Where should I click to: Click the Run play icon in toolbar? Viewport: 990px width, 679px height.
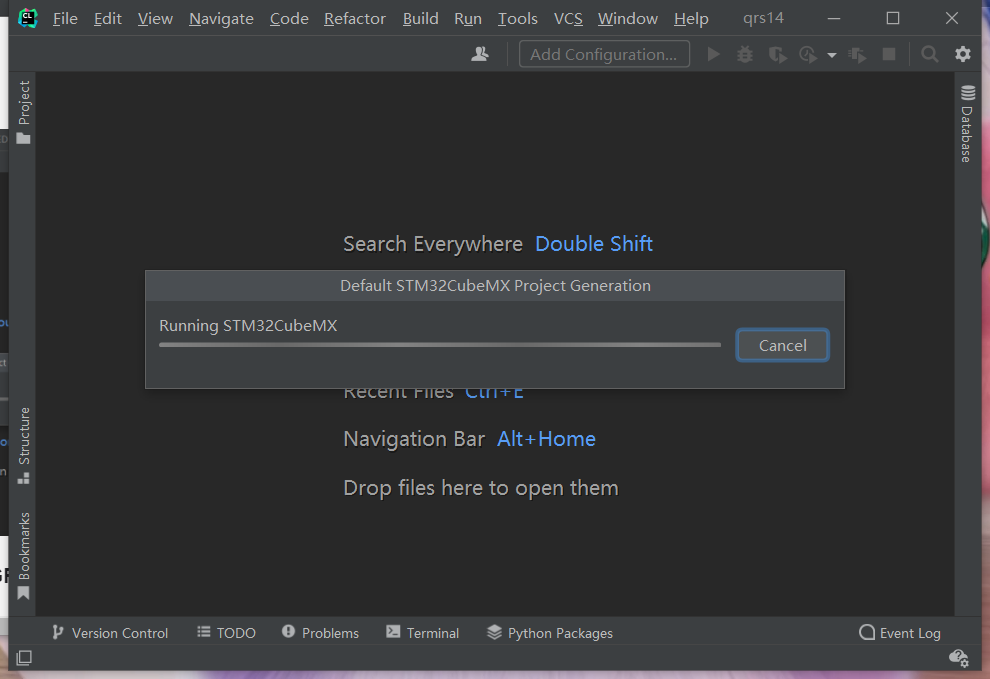coord(713,54)
